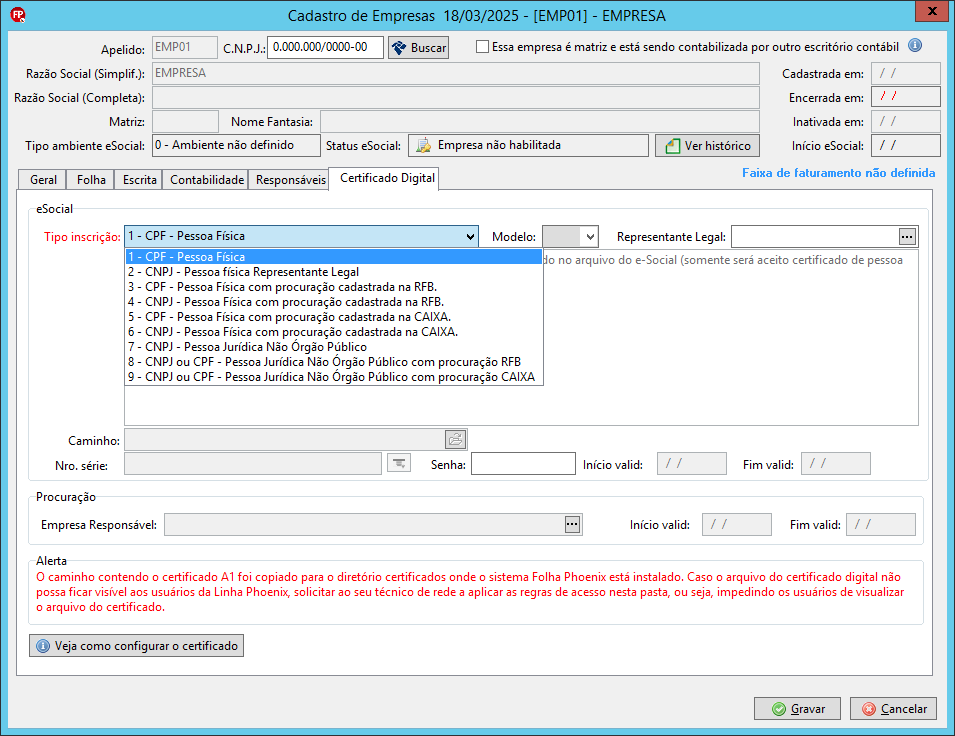Open Veja como configurar o certificado help
955x736 pixels.
[x=137, y=646]
